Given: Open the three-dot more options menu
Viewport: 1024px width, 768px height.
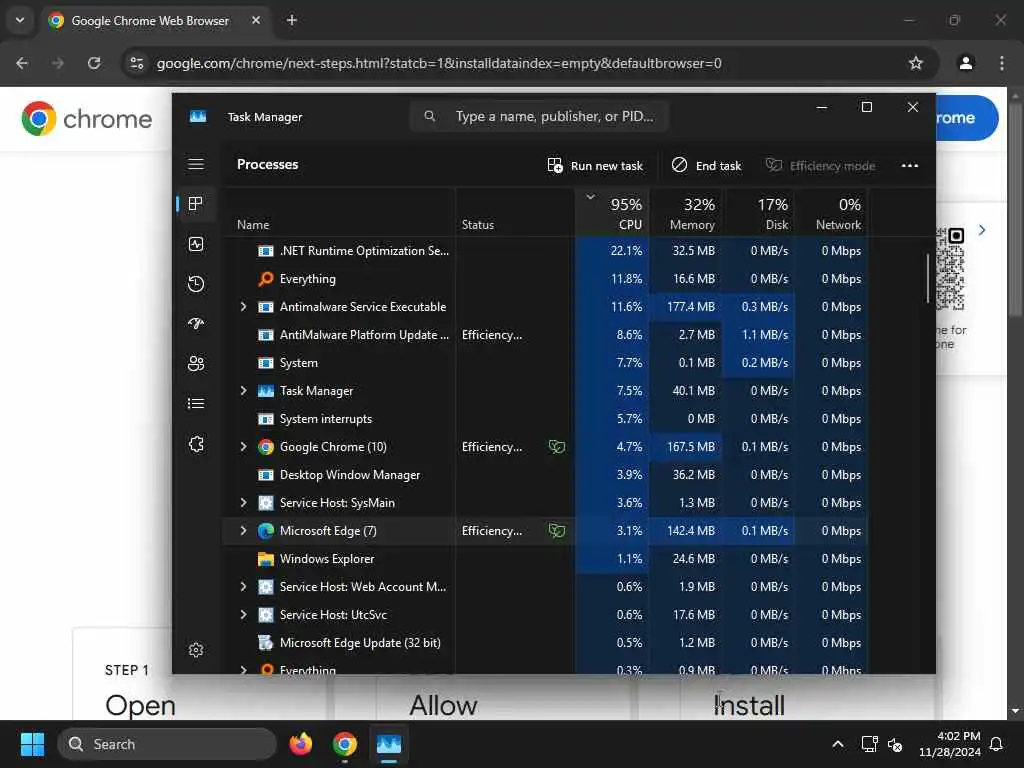Looking at the screenshot, I should (x=910, y=166).
